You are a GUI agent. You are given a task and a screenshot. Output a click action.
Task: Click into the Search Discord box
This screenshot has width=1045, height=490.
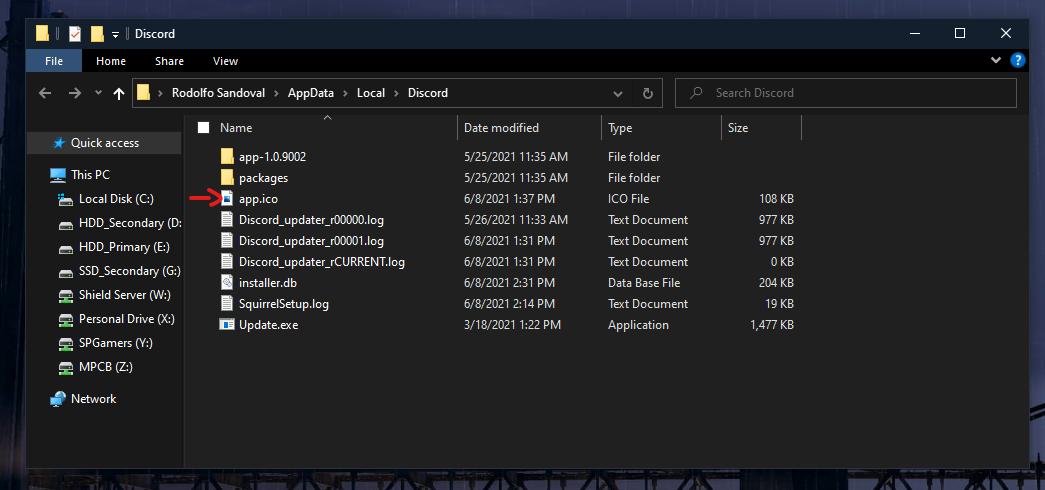click(x=846, y=93)
